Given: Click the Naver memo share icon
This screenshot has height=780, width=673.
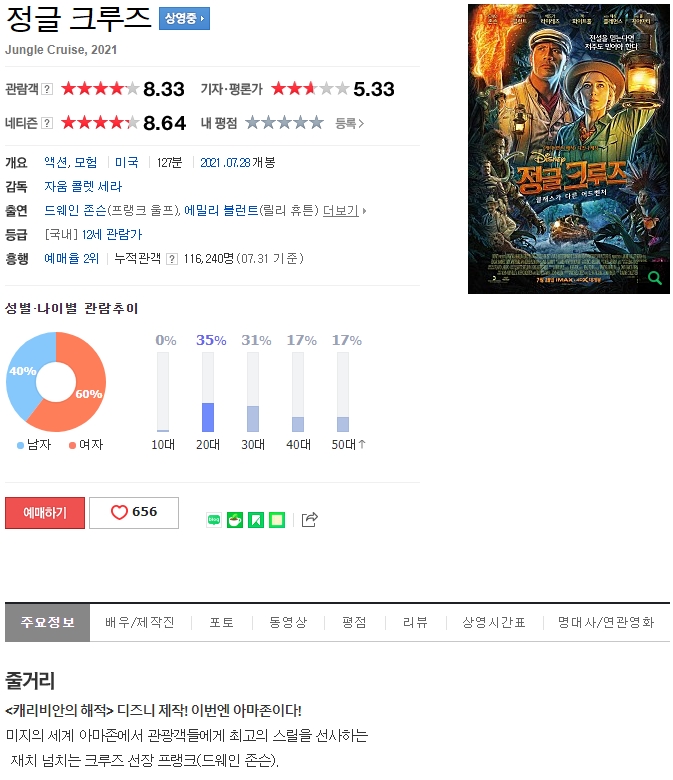Looking at the screenshot, I should click(x=277, y=520).
